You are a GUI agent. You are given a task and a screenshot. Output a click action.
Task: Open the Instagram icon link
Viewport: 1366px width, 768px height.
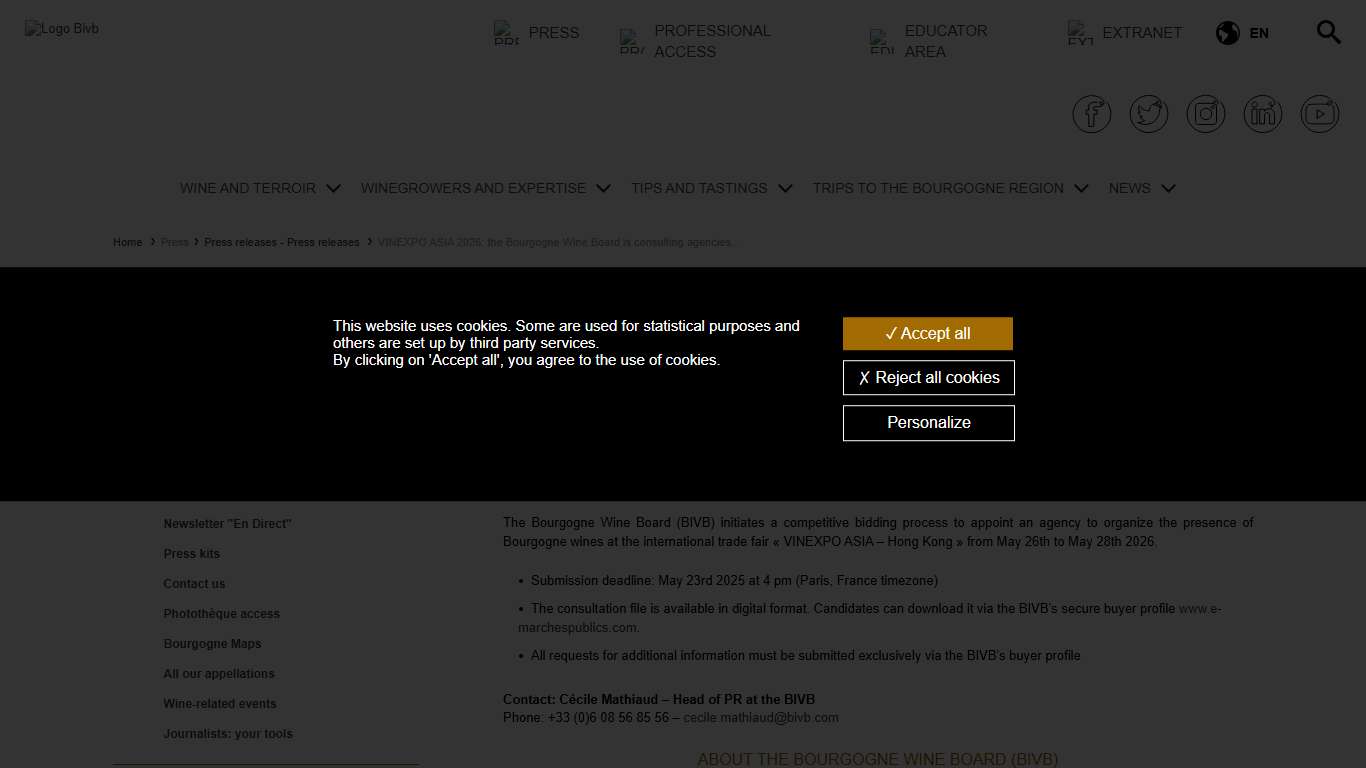[x=1205, y=114]
